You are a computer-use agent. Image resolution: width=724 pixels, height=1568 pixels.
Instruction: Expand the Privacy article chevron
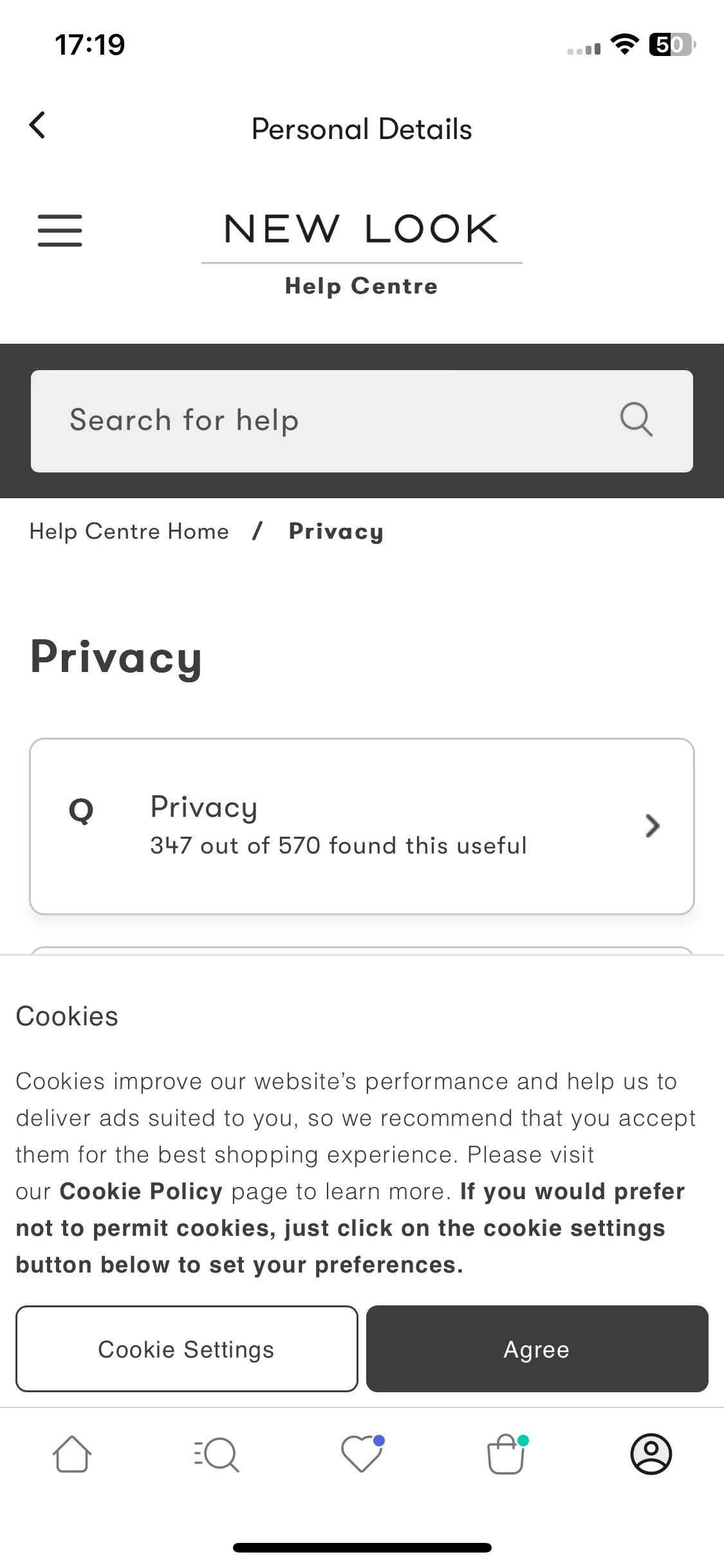[653, 826]
